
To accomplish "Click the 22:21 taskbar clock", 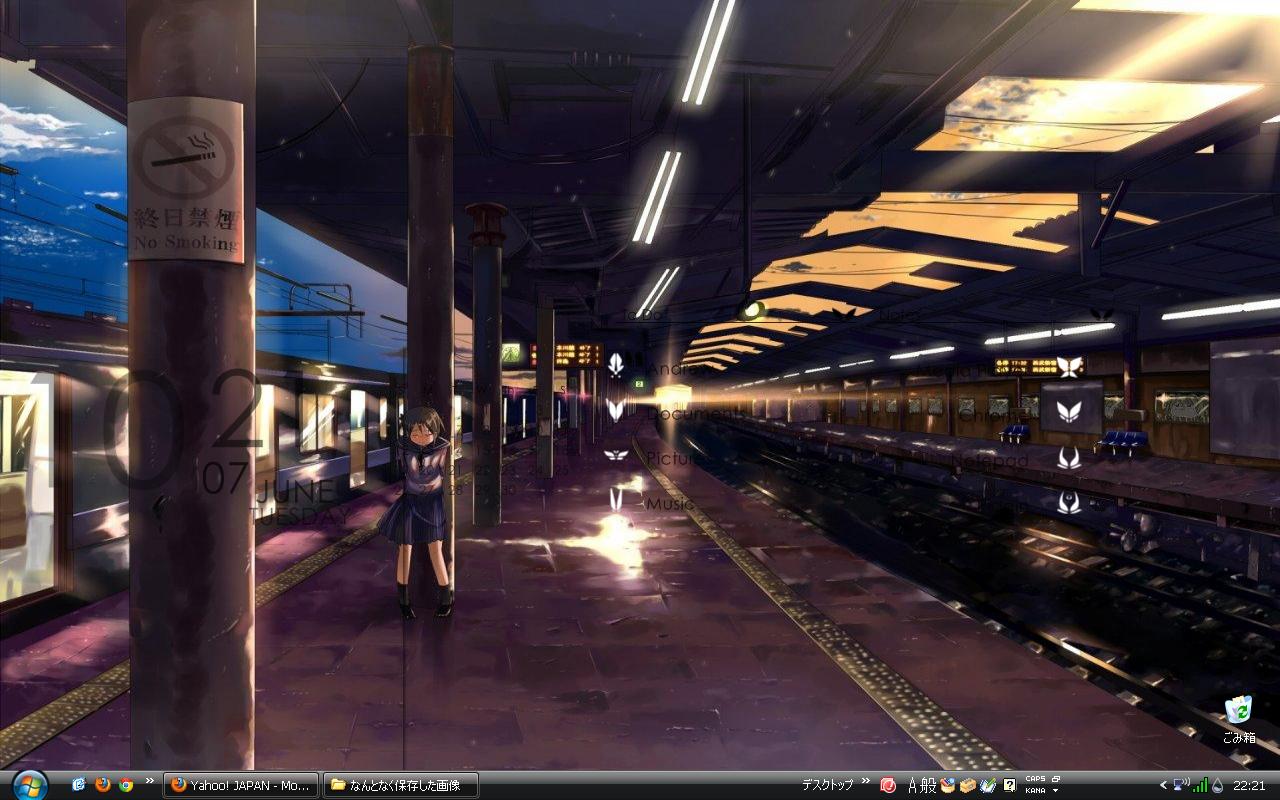I will pyautogui.click(x=1250, y=785).
